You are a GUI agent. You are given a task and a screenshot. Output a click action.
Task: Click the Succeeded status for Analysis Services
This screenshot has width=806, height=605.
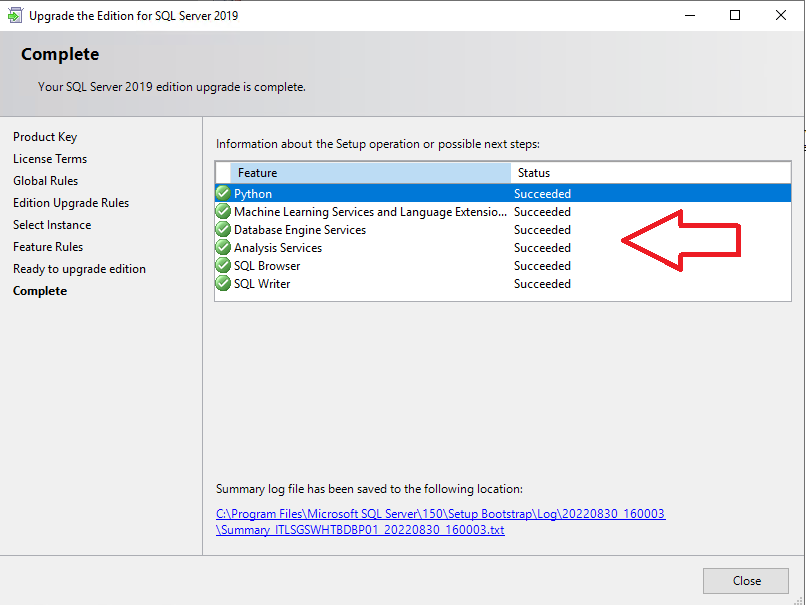tap(542, 248)
